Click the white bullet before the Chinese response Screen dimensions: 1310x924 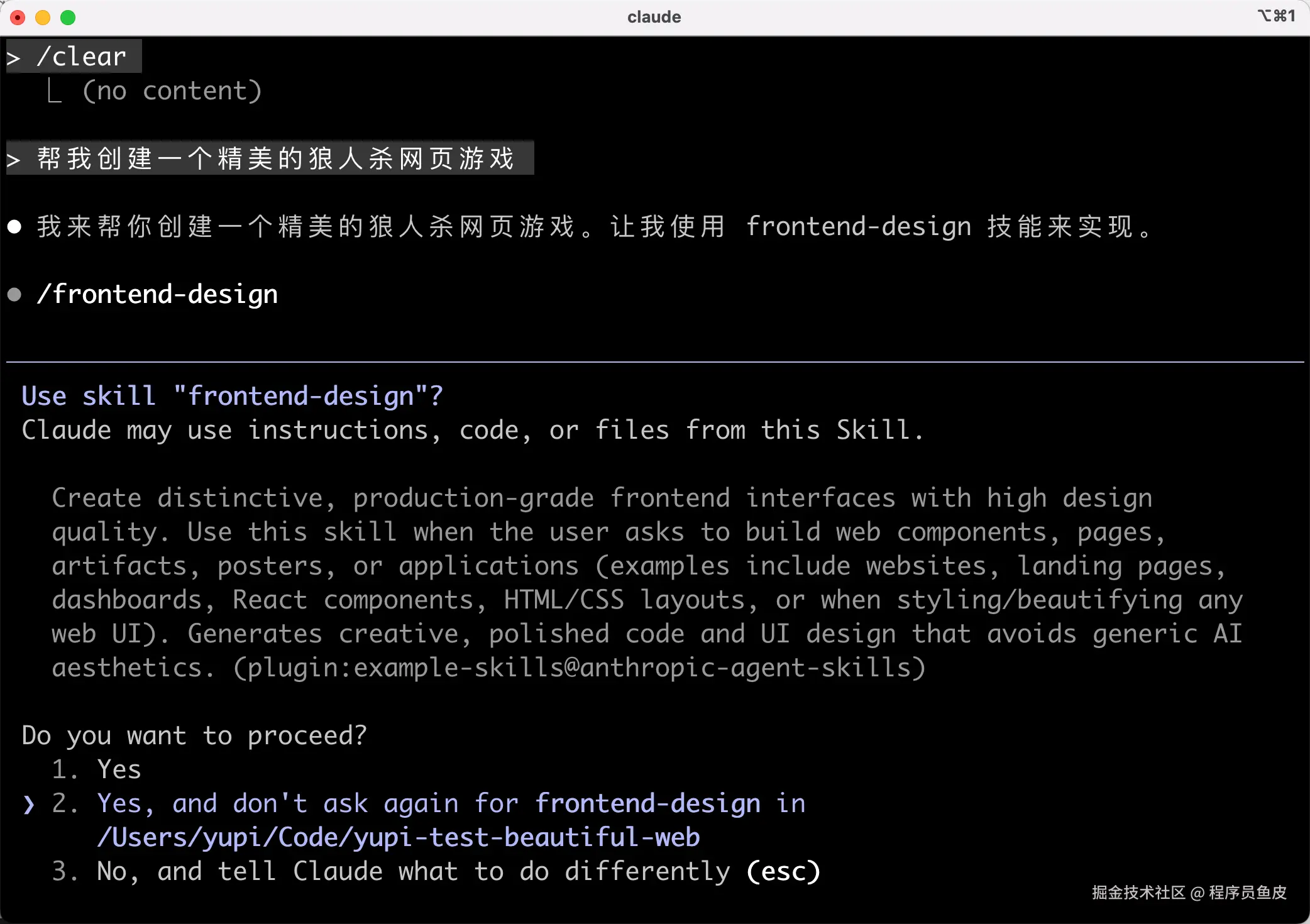tap(14, 227)
